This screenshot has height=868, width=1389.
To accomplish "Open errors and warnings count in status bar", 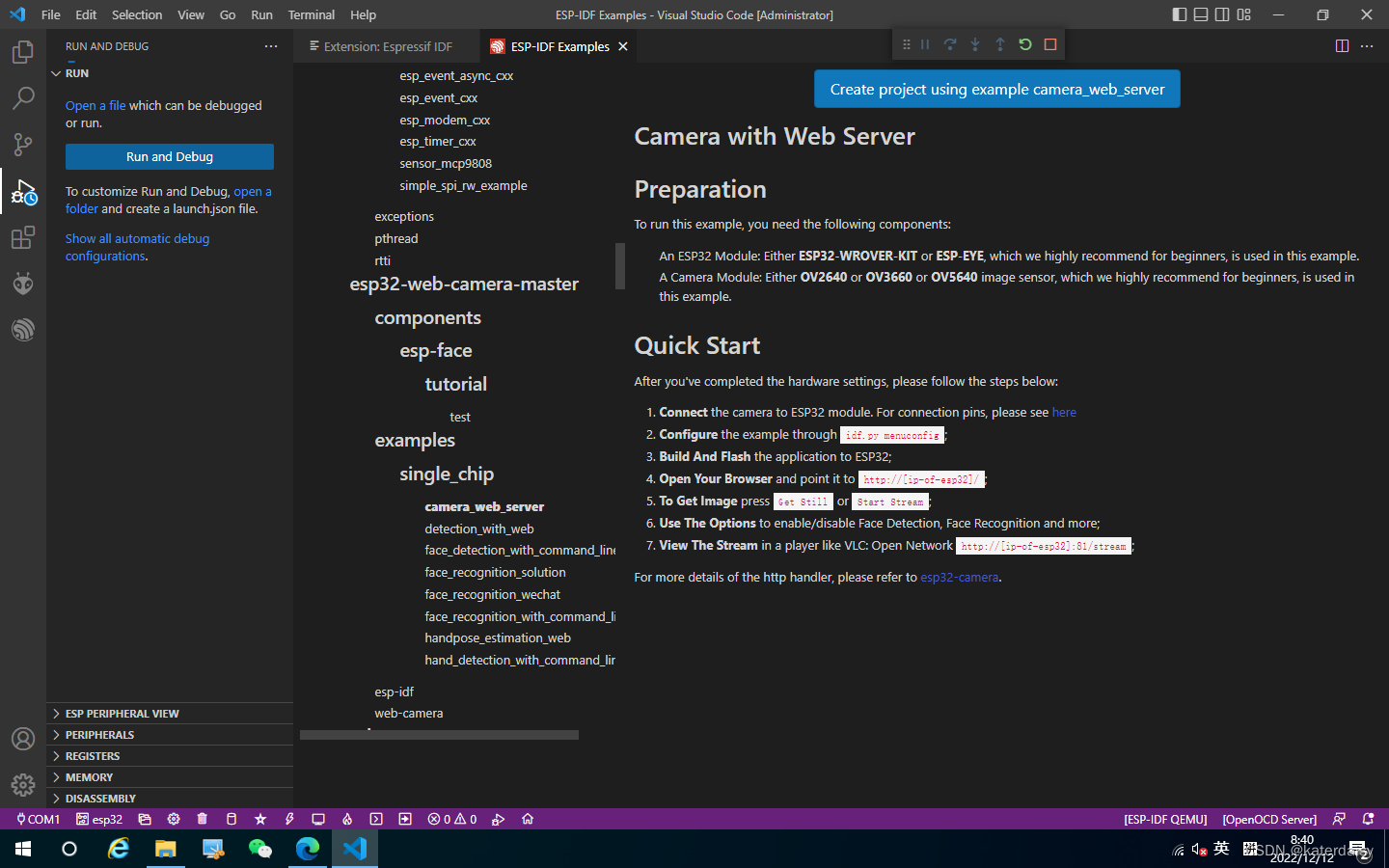I will pos(452,819).
